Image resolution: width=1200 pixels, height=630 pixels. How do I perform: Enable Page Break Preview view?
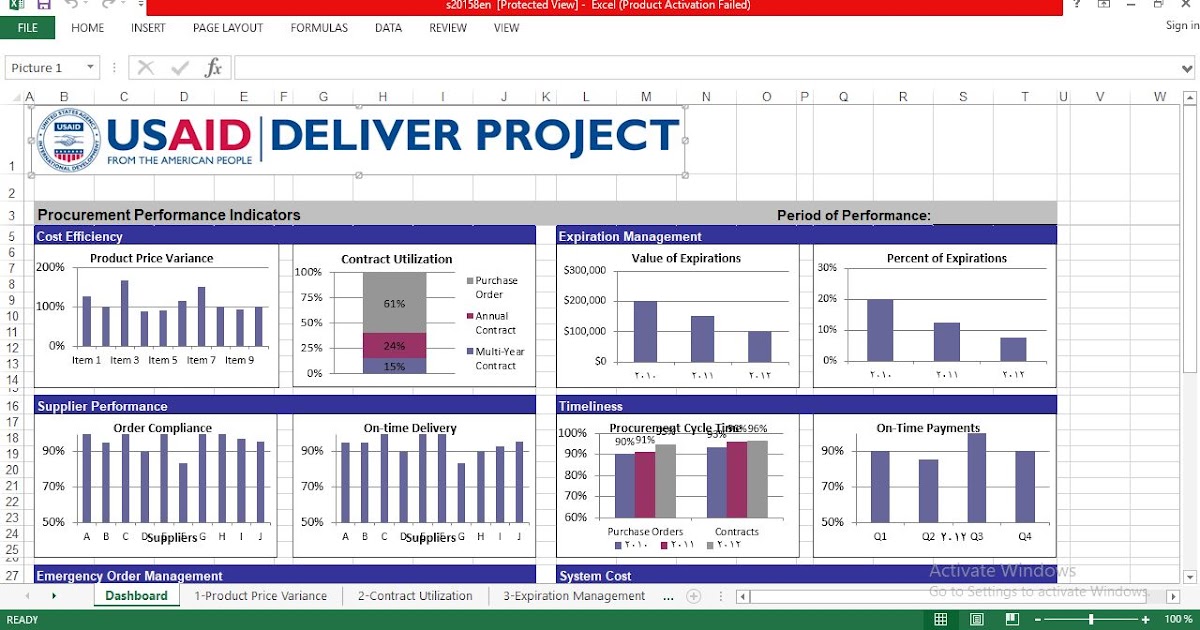[x=1012, y=619]
